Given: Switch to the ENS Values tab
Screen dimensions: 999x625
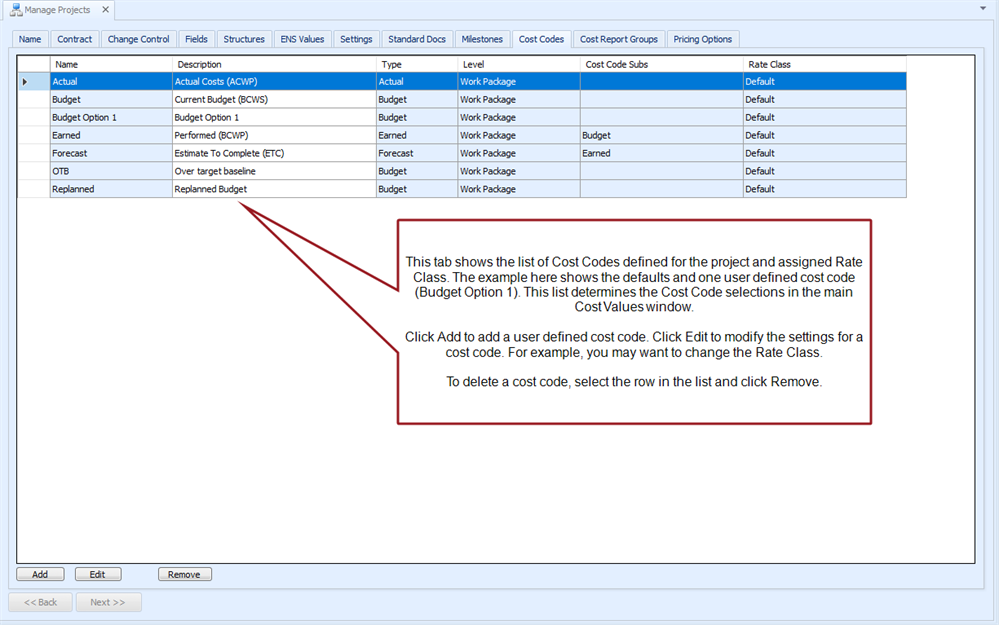Looking at the screenshot, I should [x=302, y=39].
